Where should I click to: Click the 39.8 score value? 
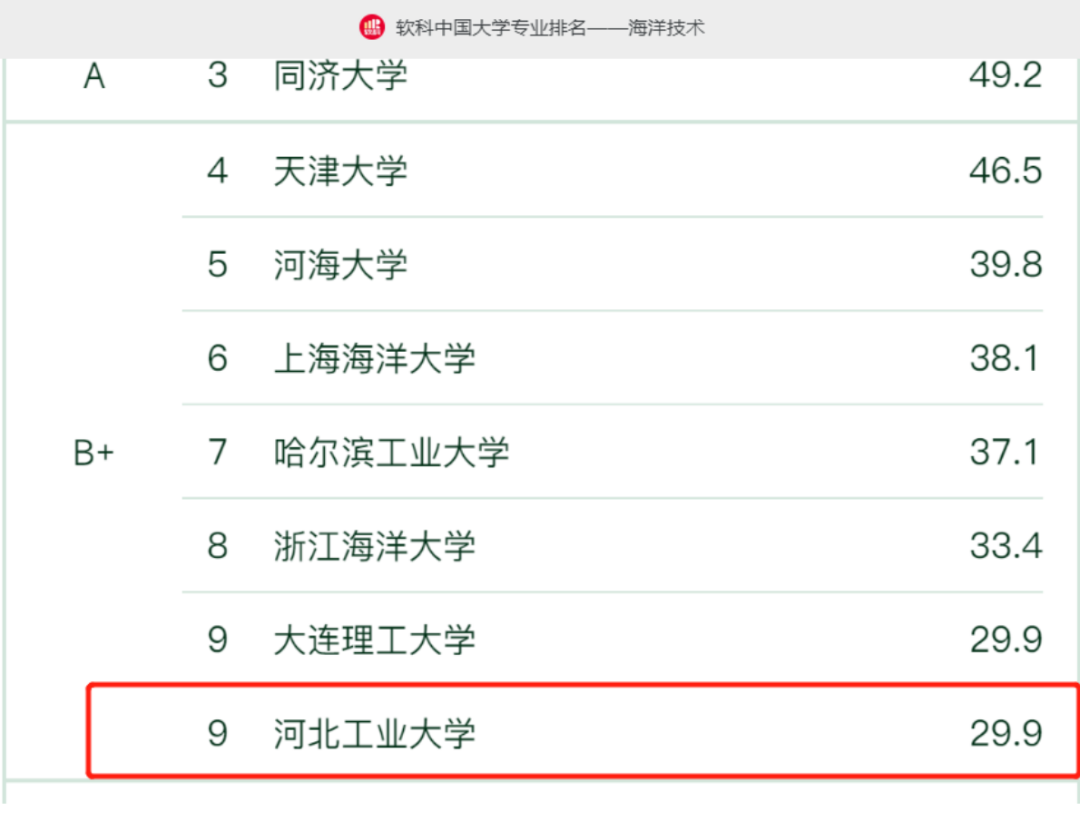click(1005, 265)
